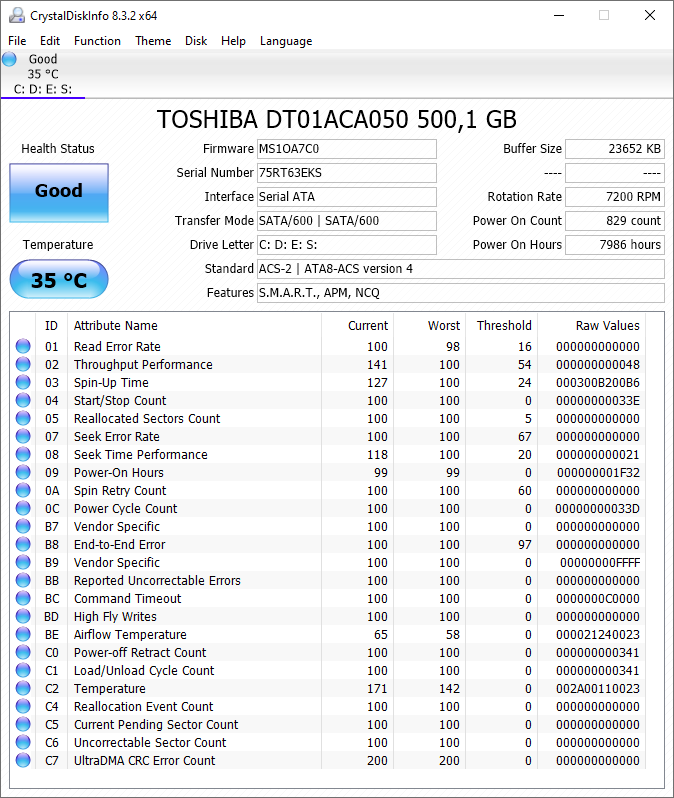The width and height of the screenshot is (674, 798).
Task: Open the Theme menu
Action: tap(153, 41)
